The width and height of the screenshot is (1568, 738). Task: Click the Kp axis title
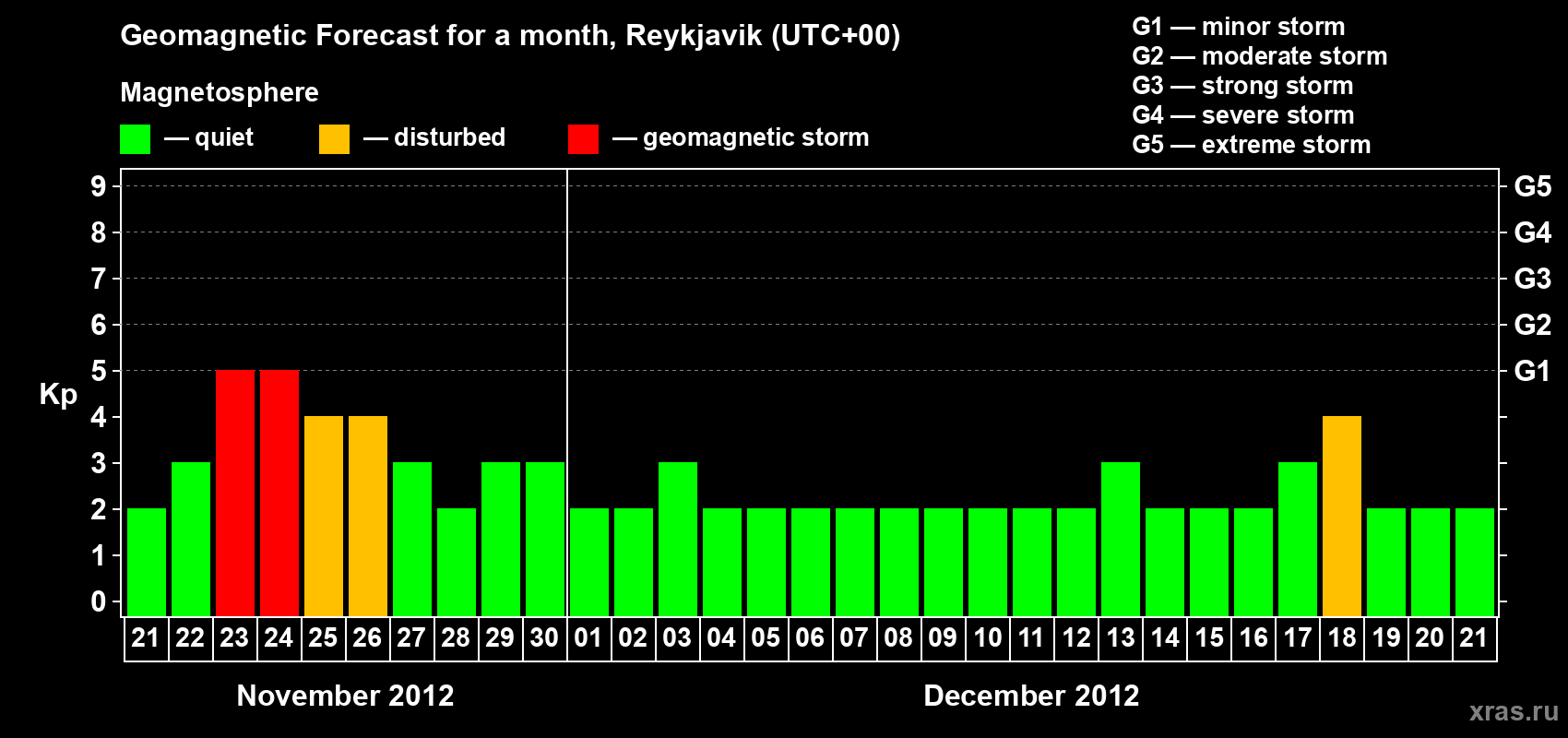[x=58, y=395]
